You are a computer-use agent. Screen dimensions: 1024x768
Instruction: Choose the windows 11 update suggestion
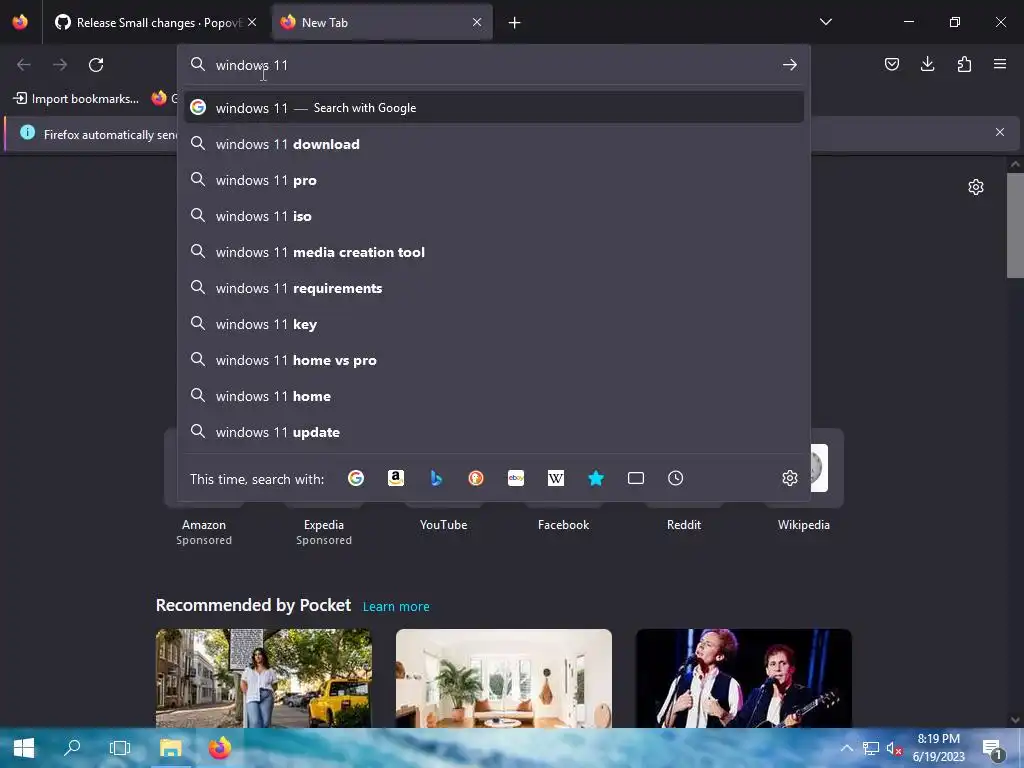pos(494,432)
